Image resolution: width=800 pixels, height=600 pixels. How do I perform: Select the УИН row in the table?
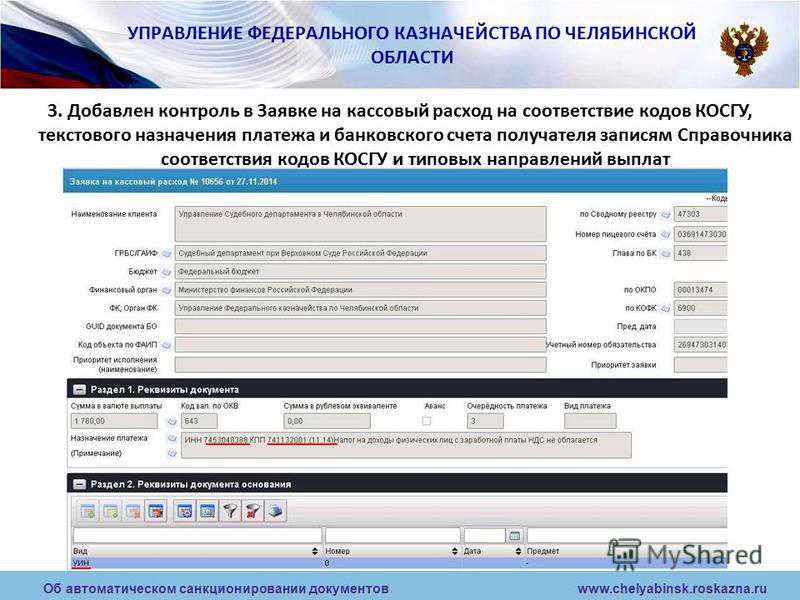(399, 563)
